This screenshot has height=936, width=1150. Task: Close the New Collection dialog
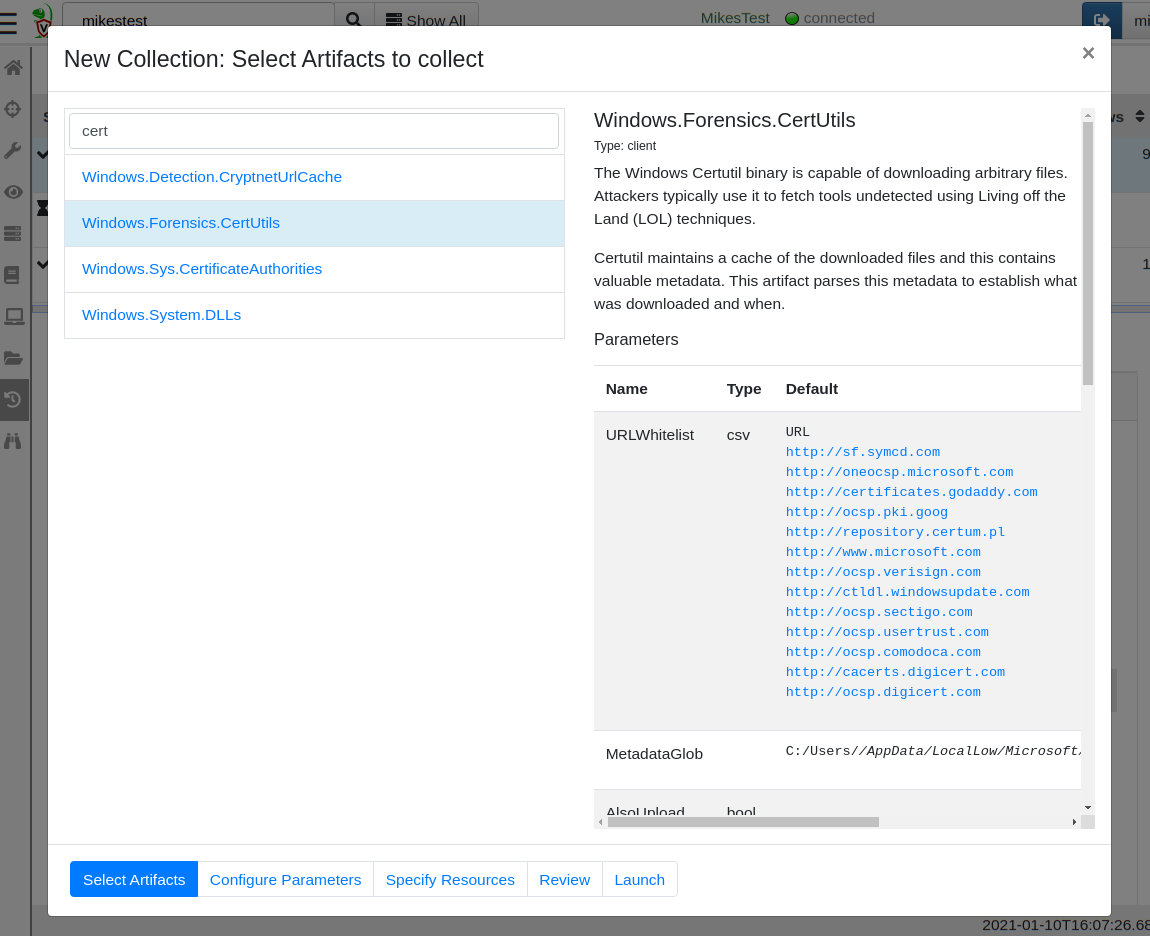1088,53
